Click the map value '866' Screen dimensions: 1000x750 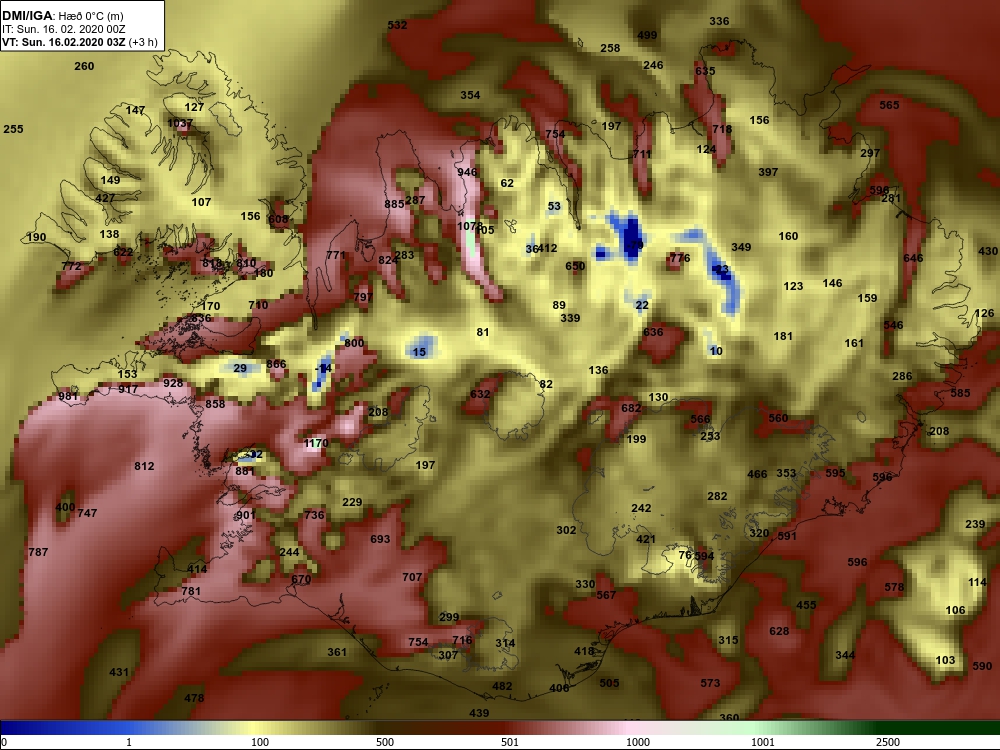point(276,364)
